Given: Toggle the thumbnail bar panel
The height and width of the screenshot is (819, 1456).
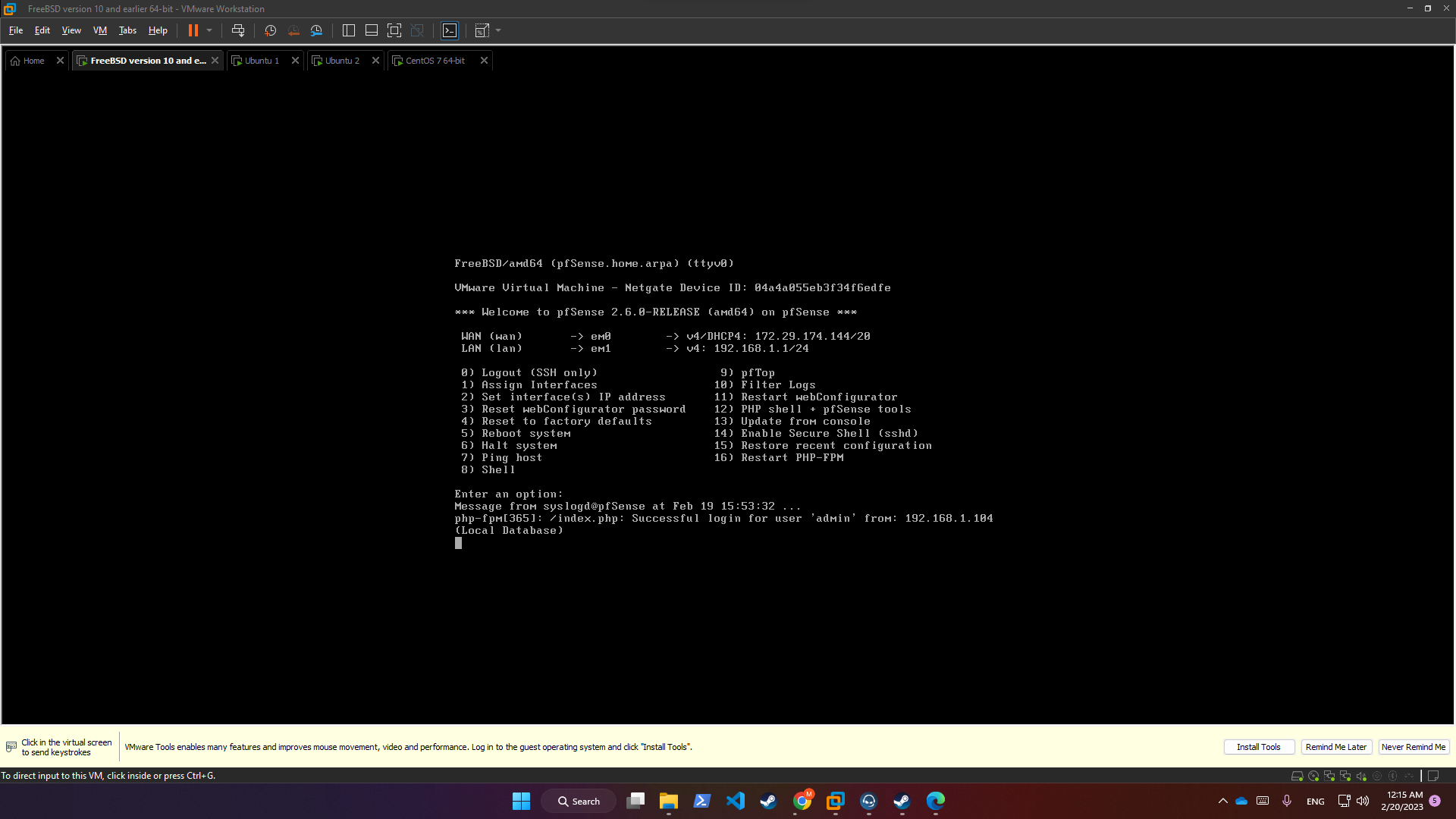Looking at the screenshot, I should click(x=372, y=30).
